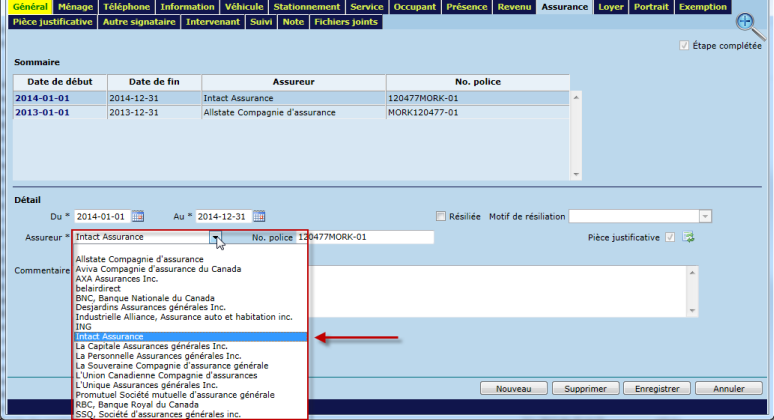This screenshot has width=774, height=420.
Task: Select Desjardins Assurances générales Inc. from list
Action: pos(150,307)
